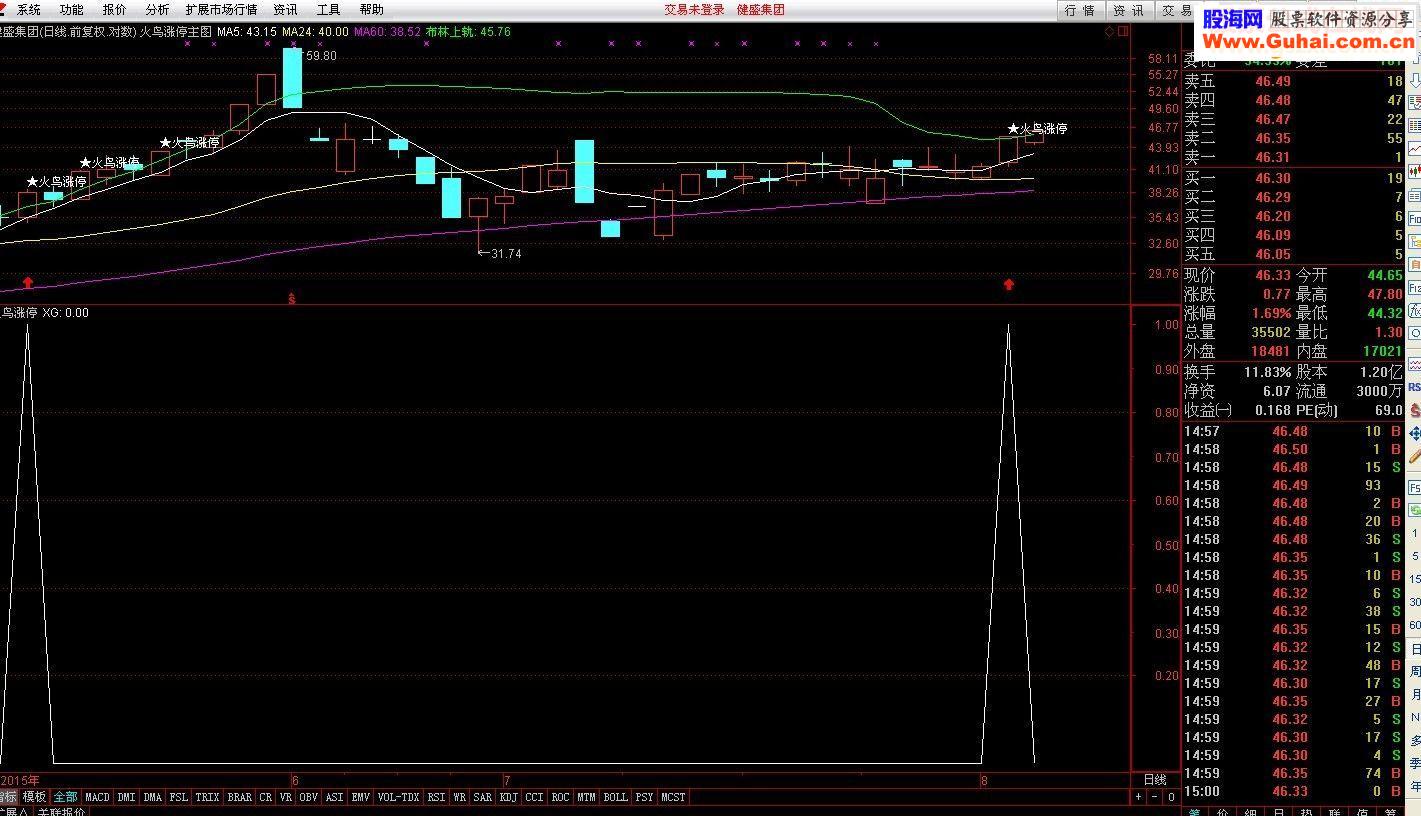Click the diamond icon at chart top-right corner
This screenshot has height=816, width=1421.
click(1109, 32)
